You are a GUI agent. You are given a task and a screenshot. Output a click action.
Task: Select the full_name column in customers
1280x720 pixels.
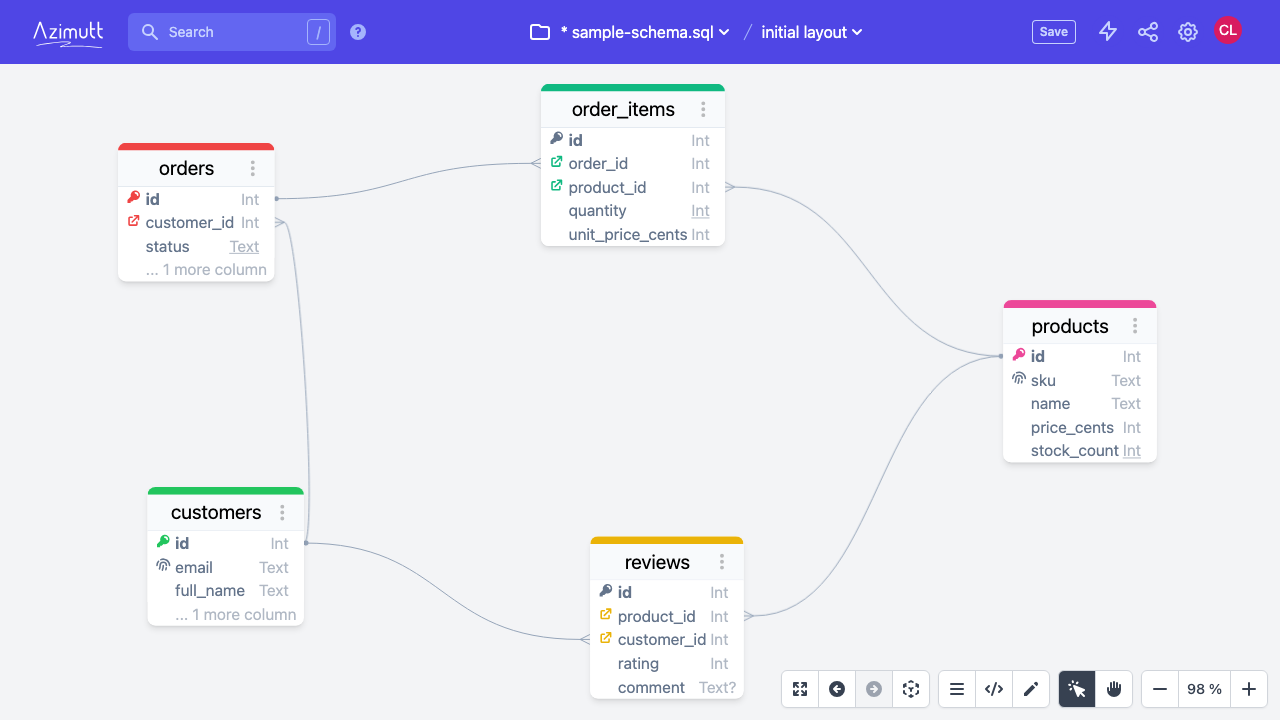(x=226, y=590)
